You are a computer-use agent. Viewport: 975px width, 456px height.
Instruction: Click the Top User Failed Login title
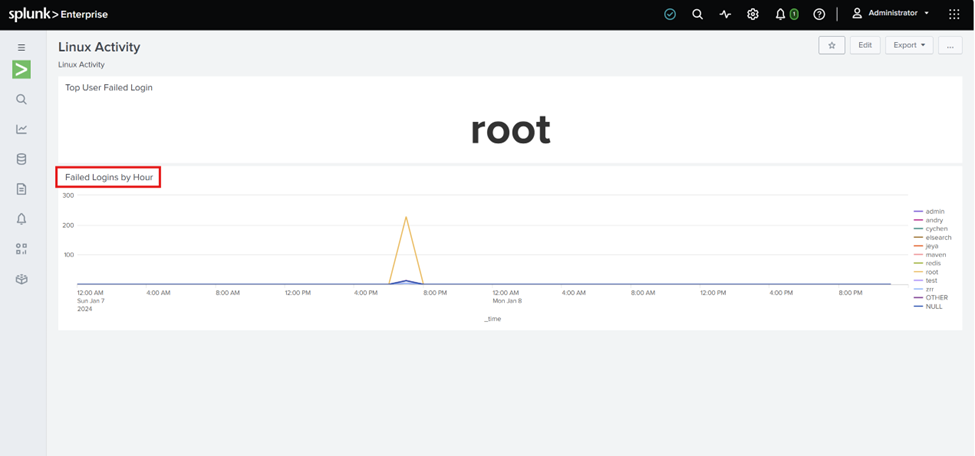(x=109, y=88)
